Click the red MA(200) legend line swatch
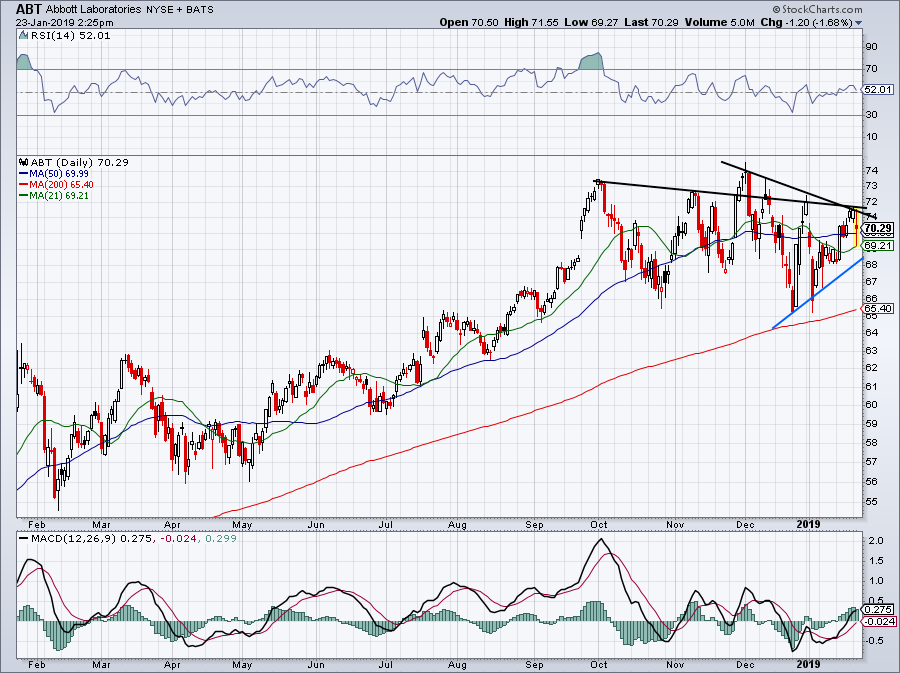 point(24,185)
